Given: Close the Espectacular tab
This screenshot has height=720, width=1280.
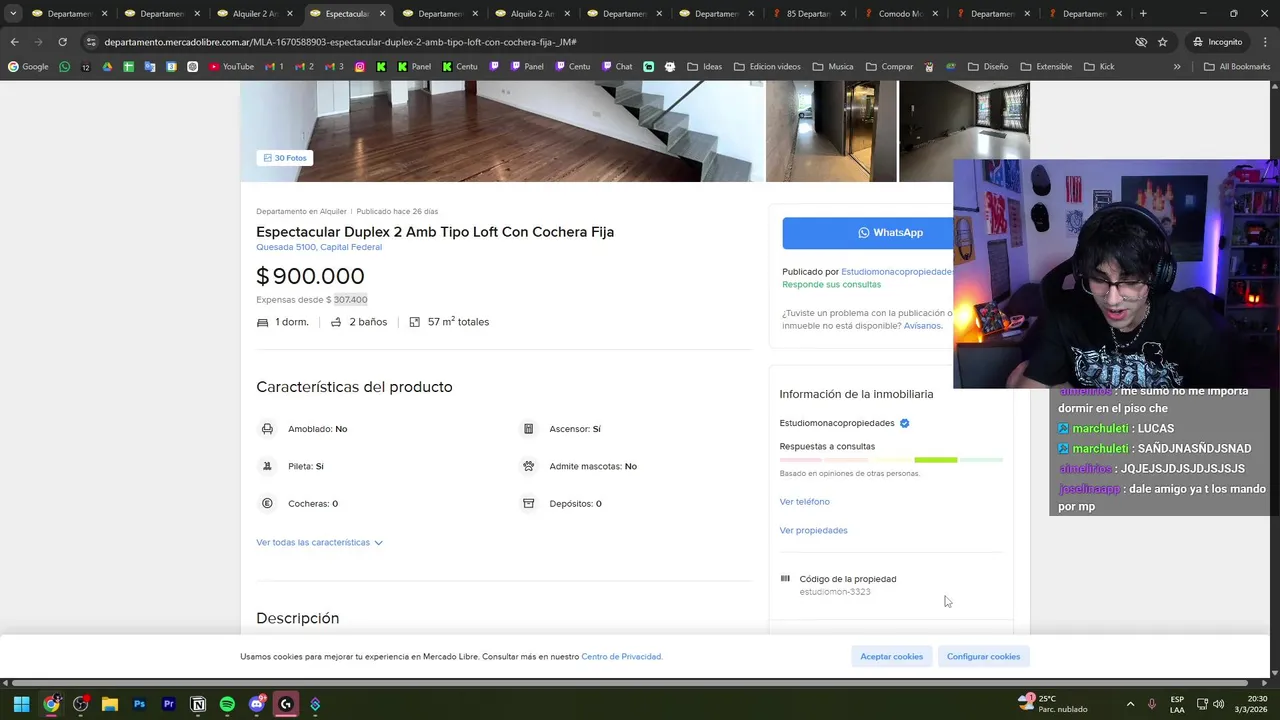Looking at the screenshot, I should point(382,14).
